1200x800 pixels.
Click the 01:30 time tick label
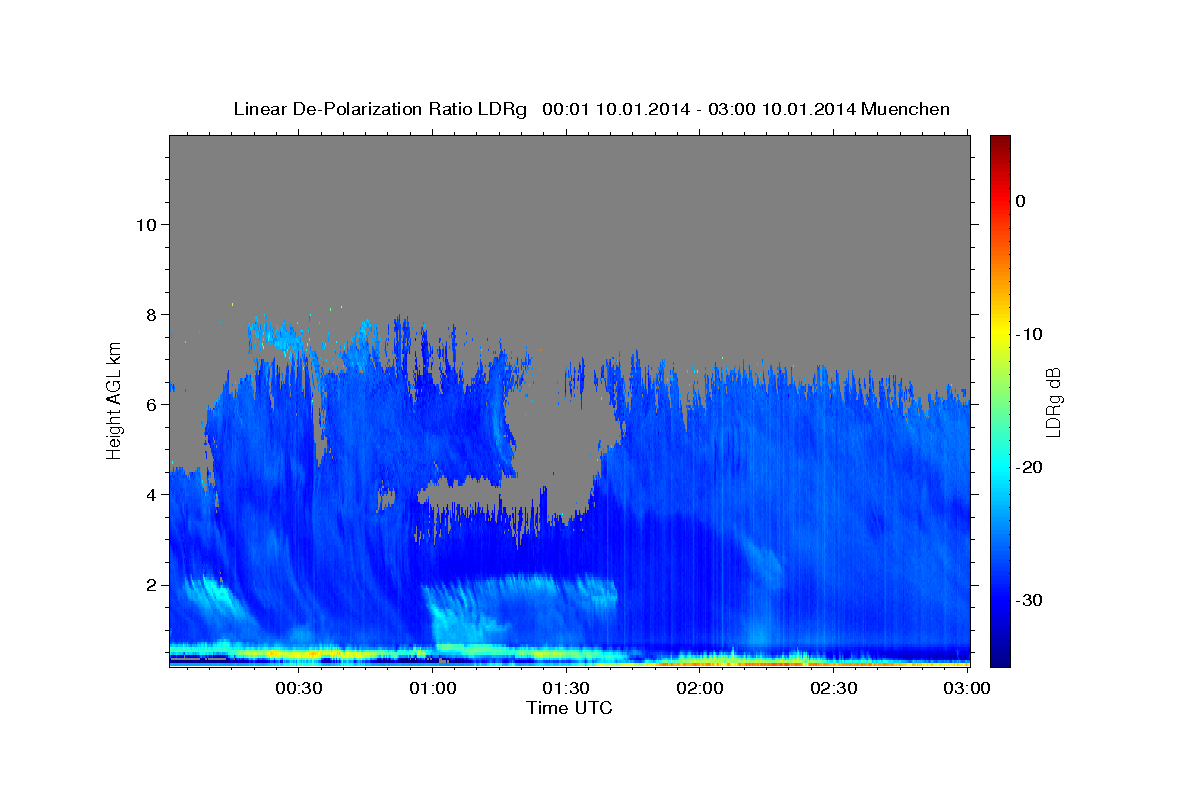pyautogui.click(x=566, y=688)
